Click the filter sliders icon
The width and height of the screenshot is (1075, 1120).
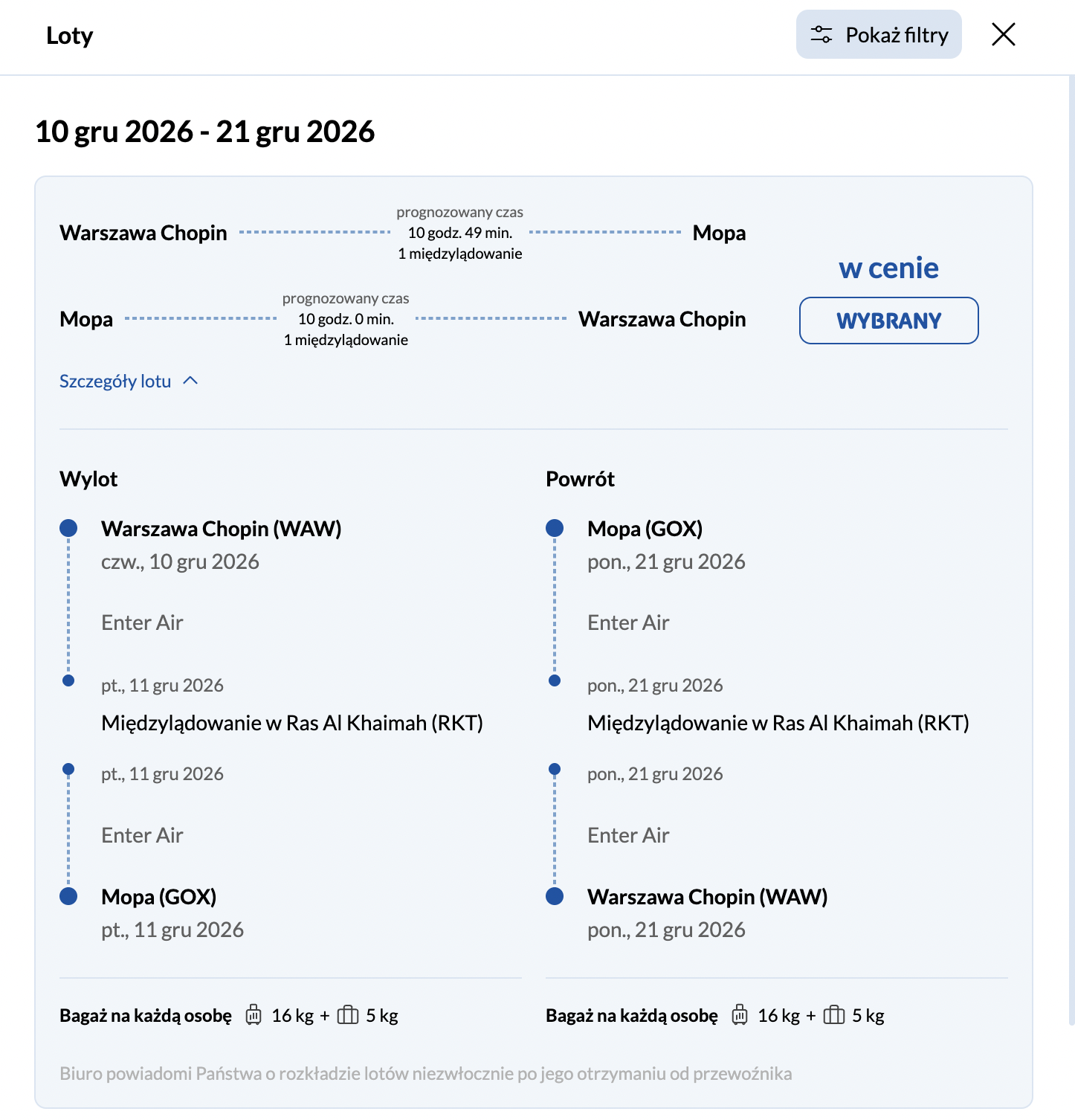(821, 34)
